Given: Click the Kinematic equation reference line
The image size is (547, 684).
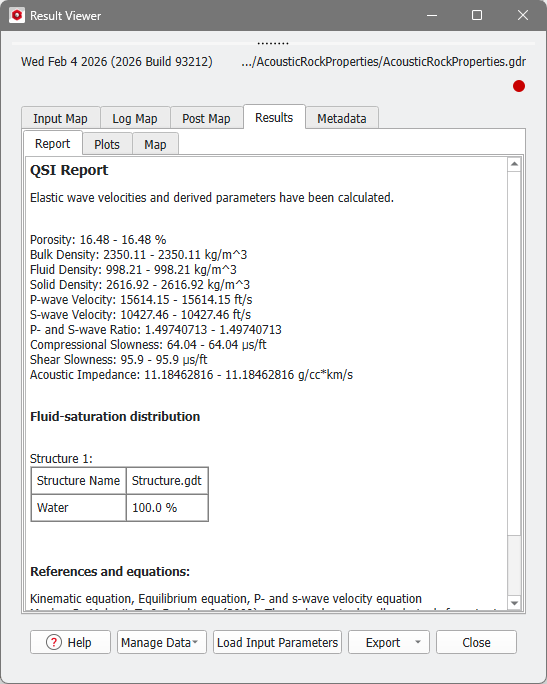Looking at the screenshot, I should (x=226, y=598).
